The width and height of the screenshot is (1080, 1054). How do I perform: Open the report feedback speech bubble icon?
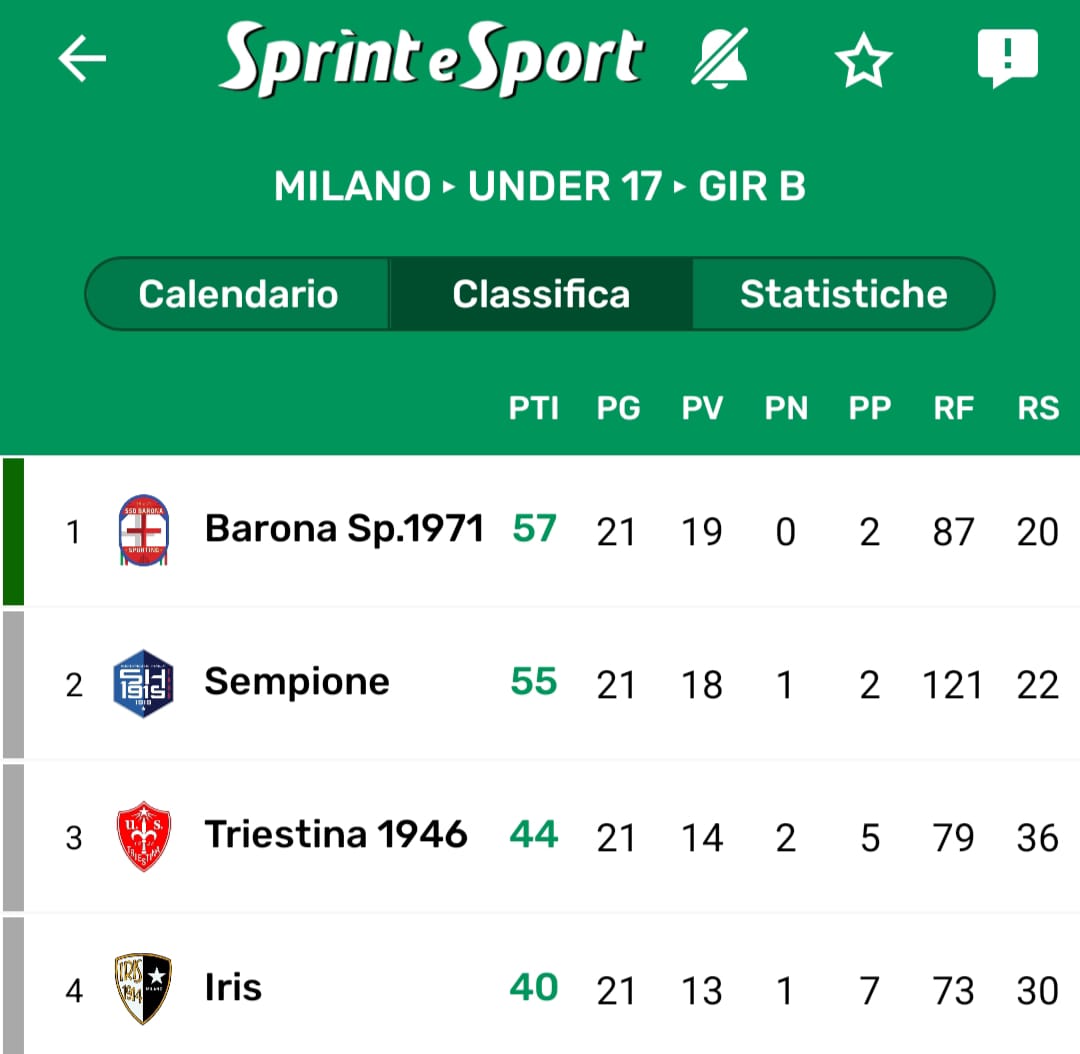point(1007,59)
